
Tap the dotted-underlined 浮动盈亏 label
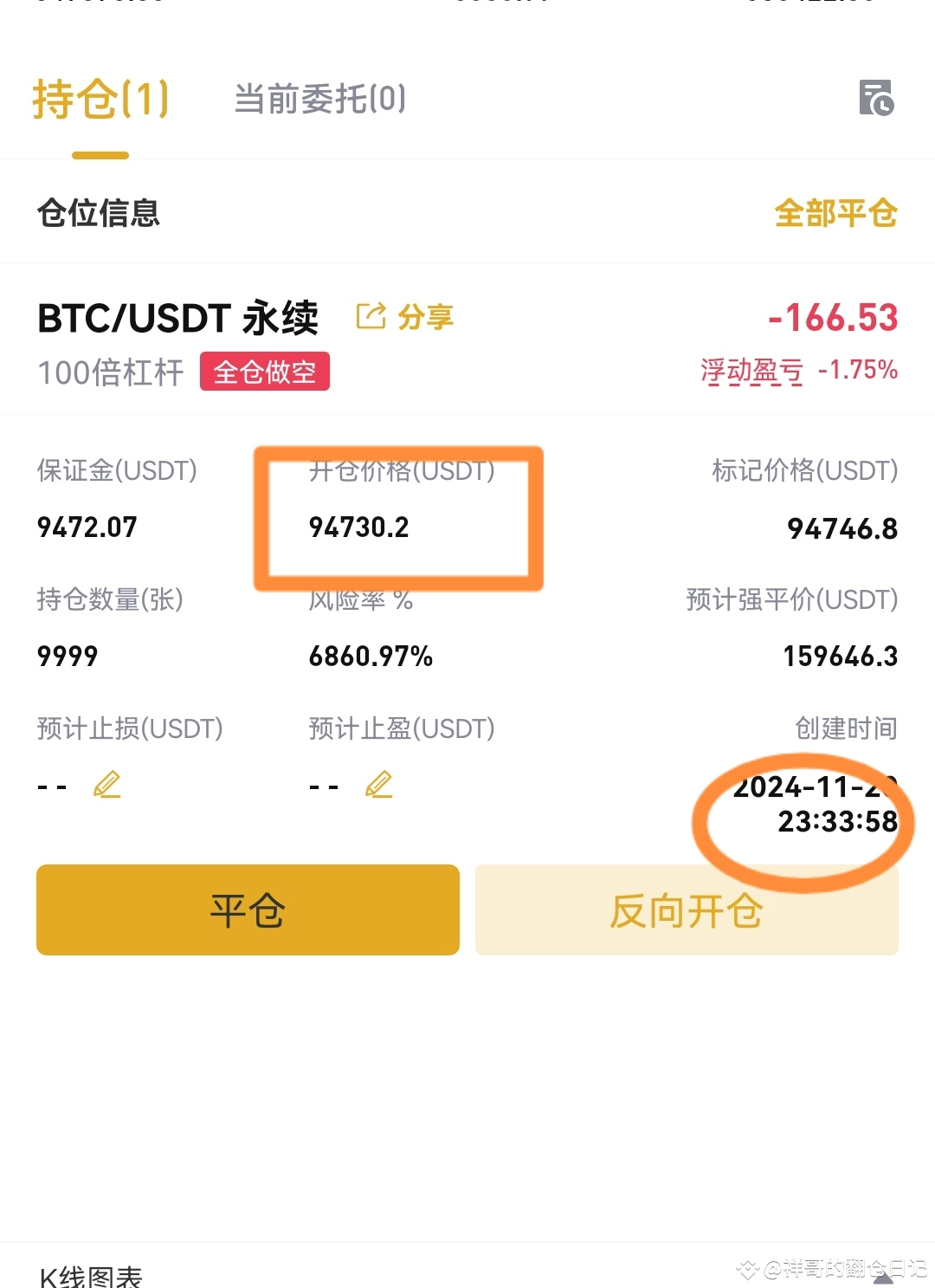(x=751, y=371)
